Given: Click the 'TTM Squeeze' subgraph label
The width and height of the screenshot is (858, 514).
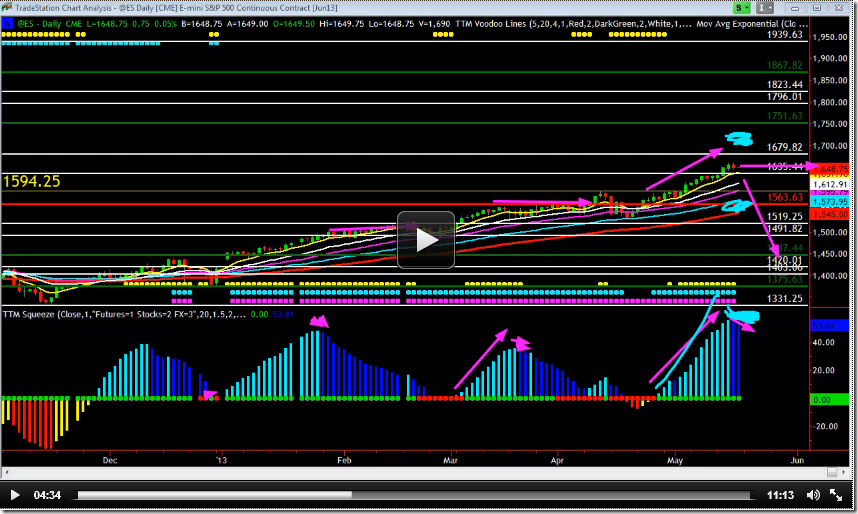Looking at the screenshot, I should point(28,314).
